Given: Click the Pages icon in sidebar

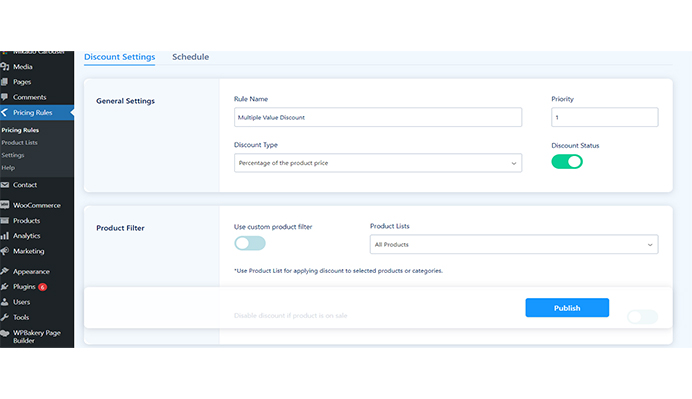Looking at the screenshot, I should pyautogui.click(x=4, y=82).
